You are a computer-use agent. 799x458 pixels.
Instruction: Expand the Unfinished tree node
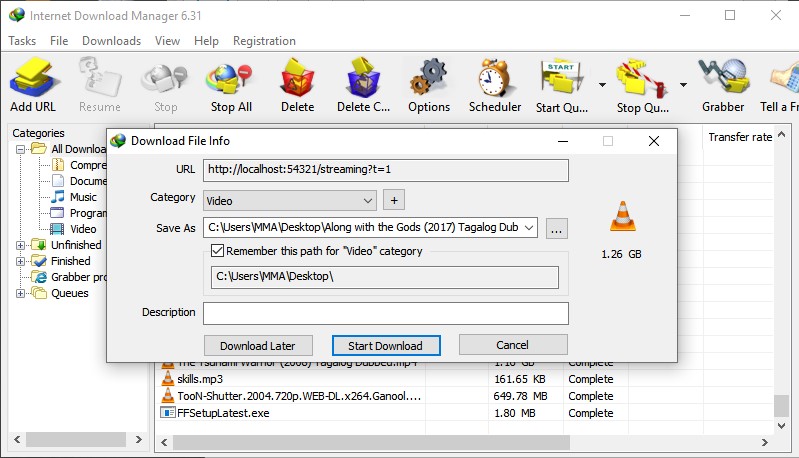click(20, 245)
